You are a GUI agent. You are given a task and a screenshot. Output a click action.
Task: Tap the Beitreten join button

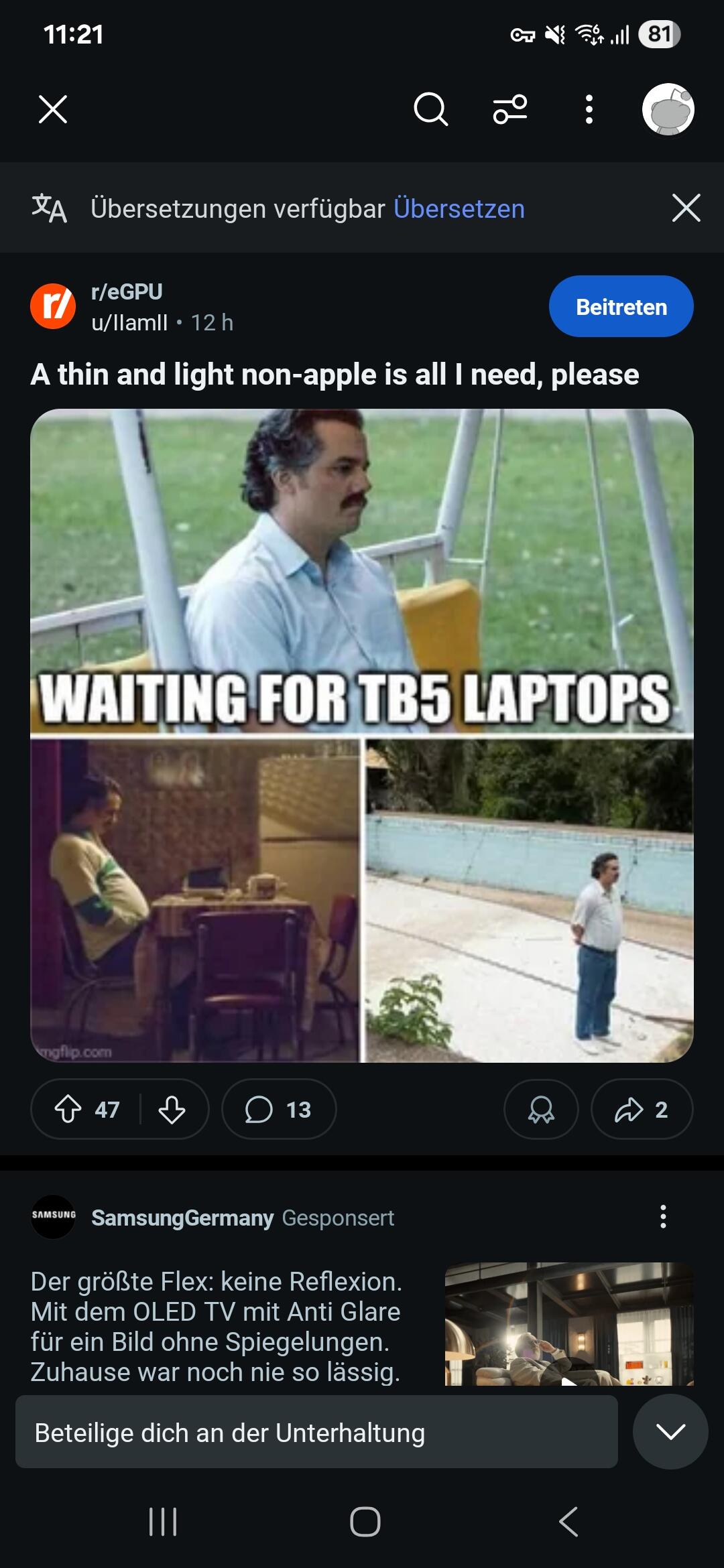tap(621, 306)
